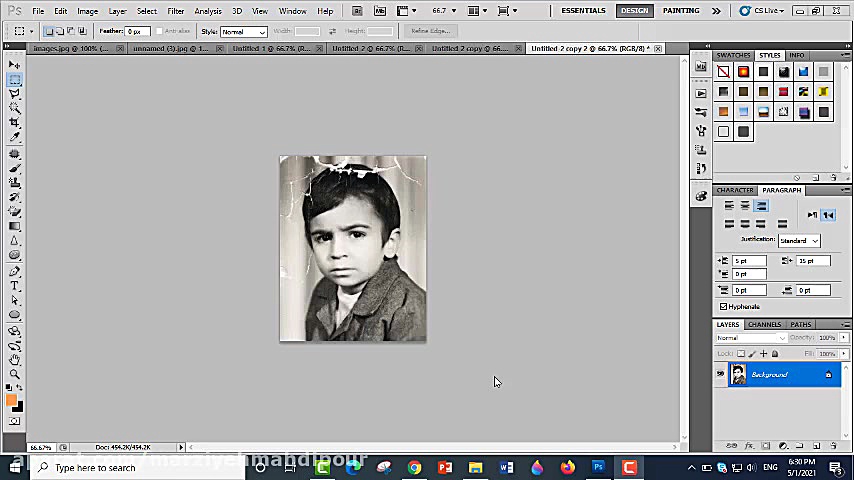
Task: Apply the red style swatch in Styles
Action: [x=783, y=92]
